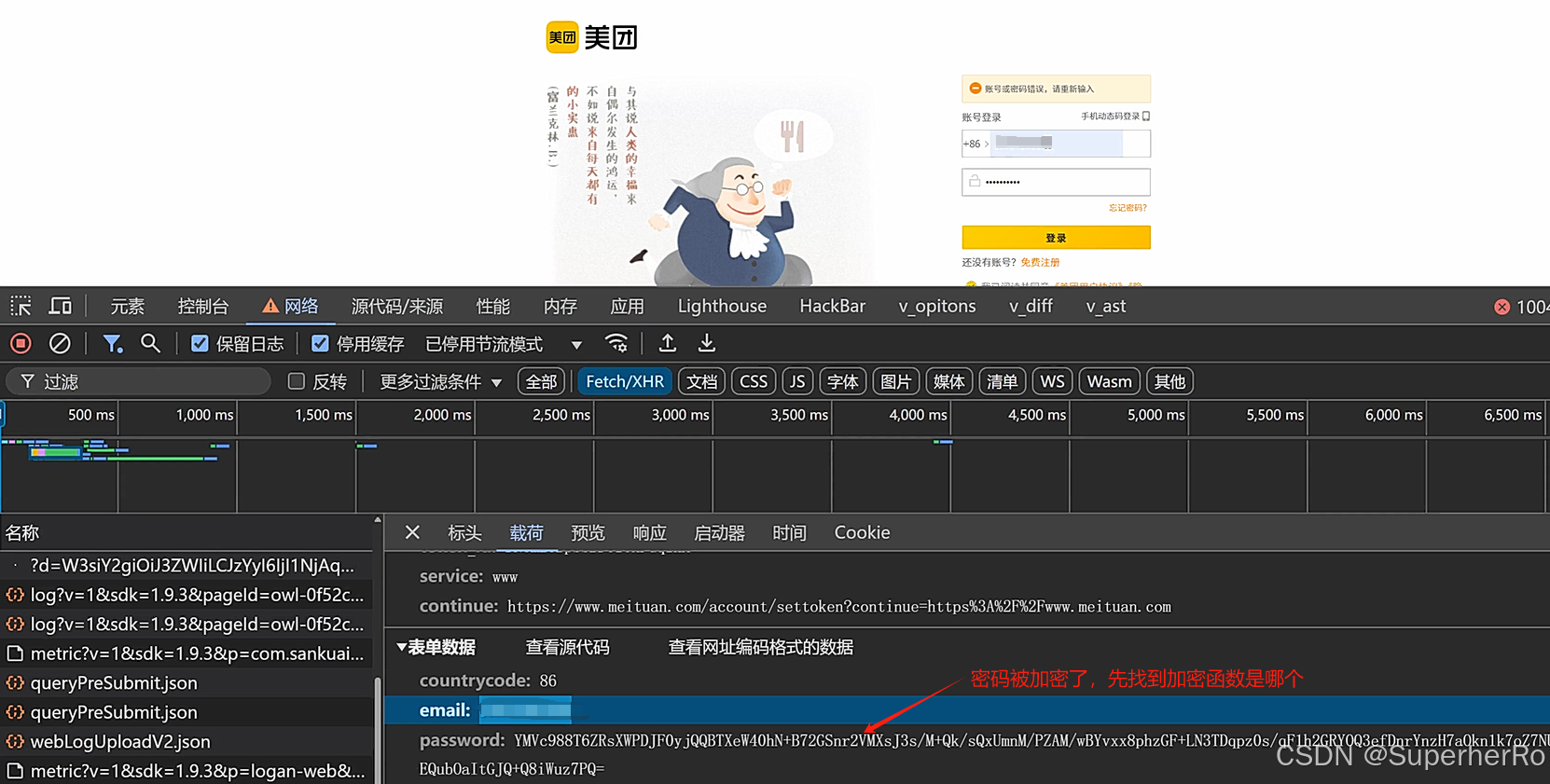Open the Performance tab
Screen dimensions: 1550x784
pyautogui.click(x=493, y=306)
